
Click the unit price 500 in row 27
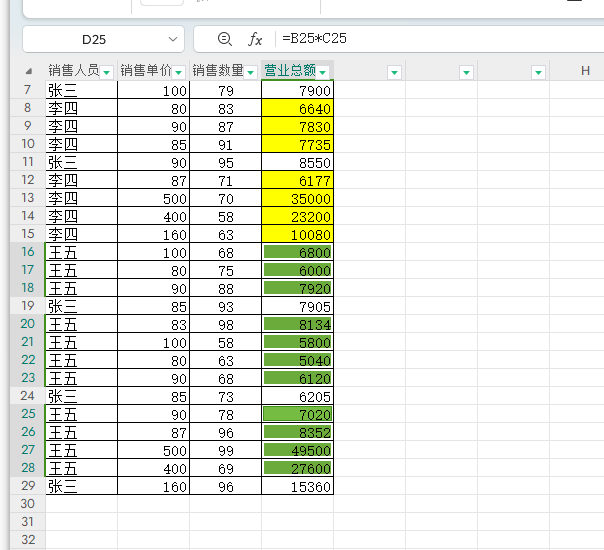pos(153,449)
